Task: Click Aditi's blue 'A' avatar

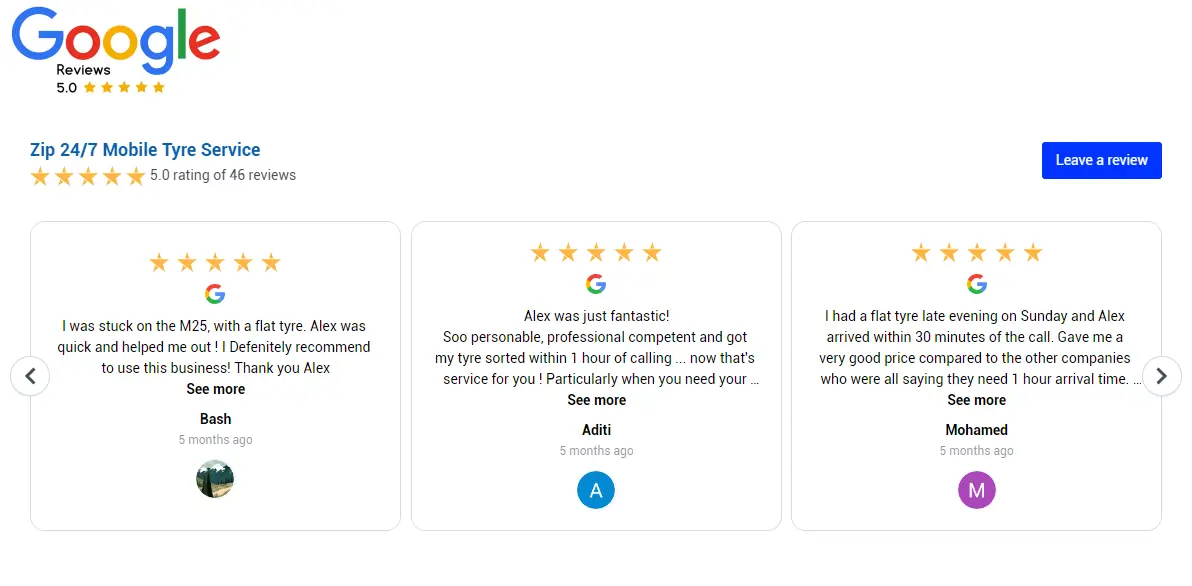Action: 596,490
